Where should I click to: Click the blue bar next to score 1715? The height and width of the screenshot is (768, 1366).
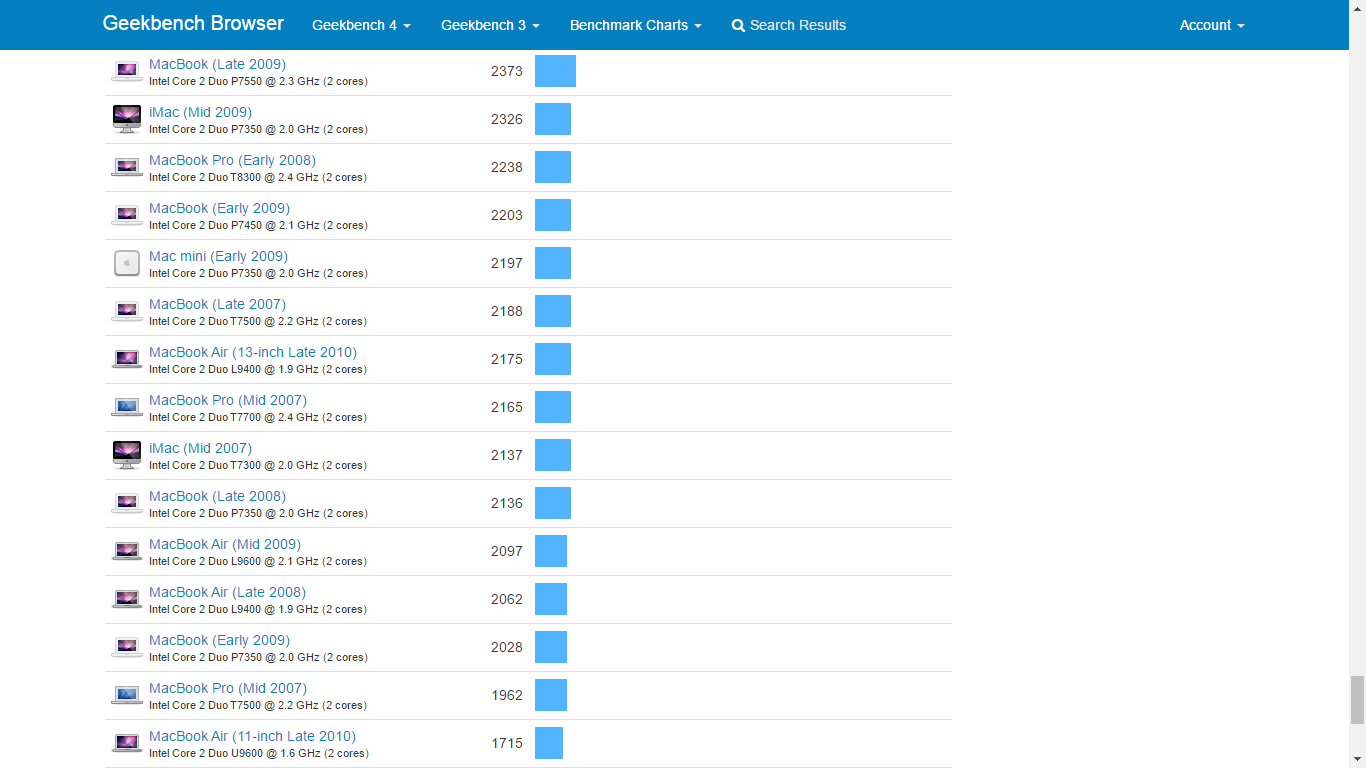click(x=549, y=743)
